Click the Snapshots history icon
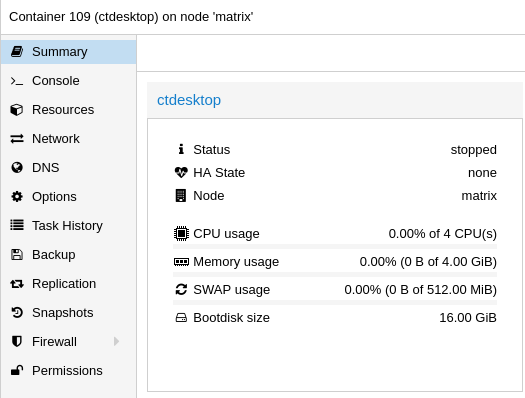Image resolution: width=525 pixels, height=398 pixels. (17, 312)
